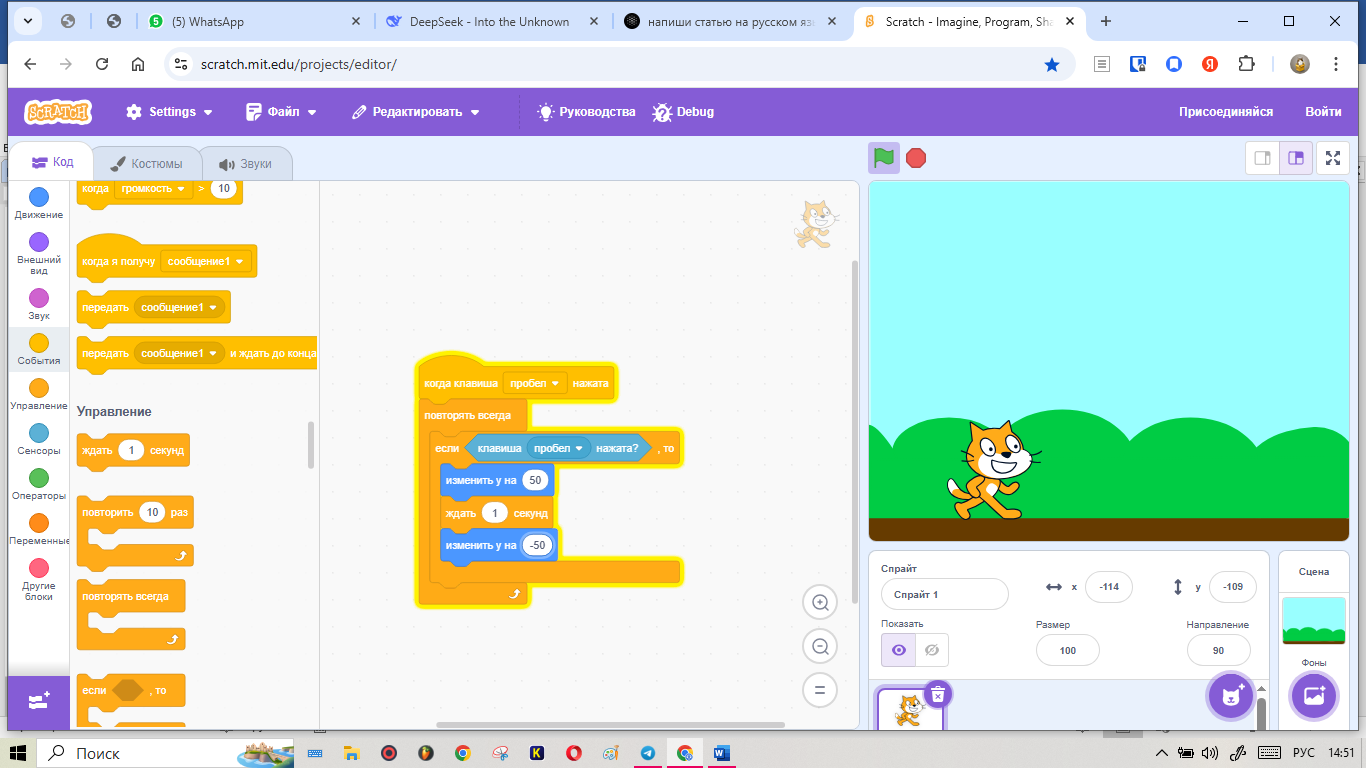
Task: Expand the Settings menu dropdown
Action: (170, 112)
